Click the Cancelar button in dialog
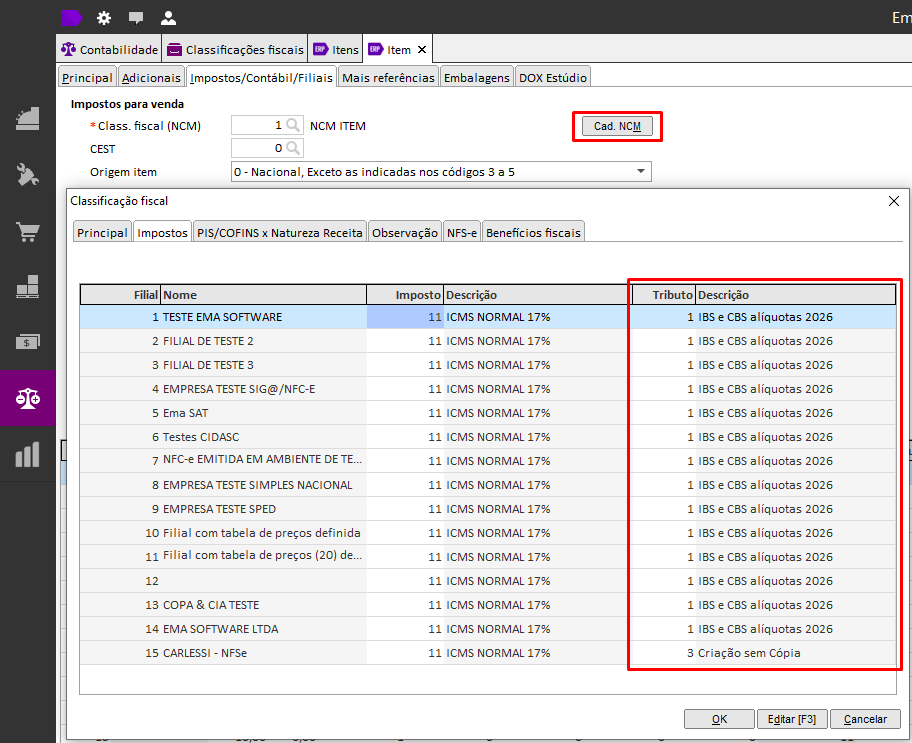Image resolution: width=912 pixels, height=743 pixels. [x=865, y=719]
